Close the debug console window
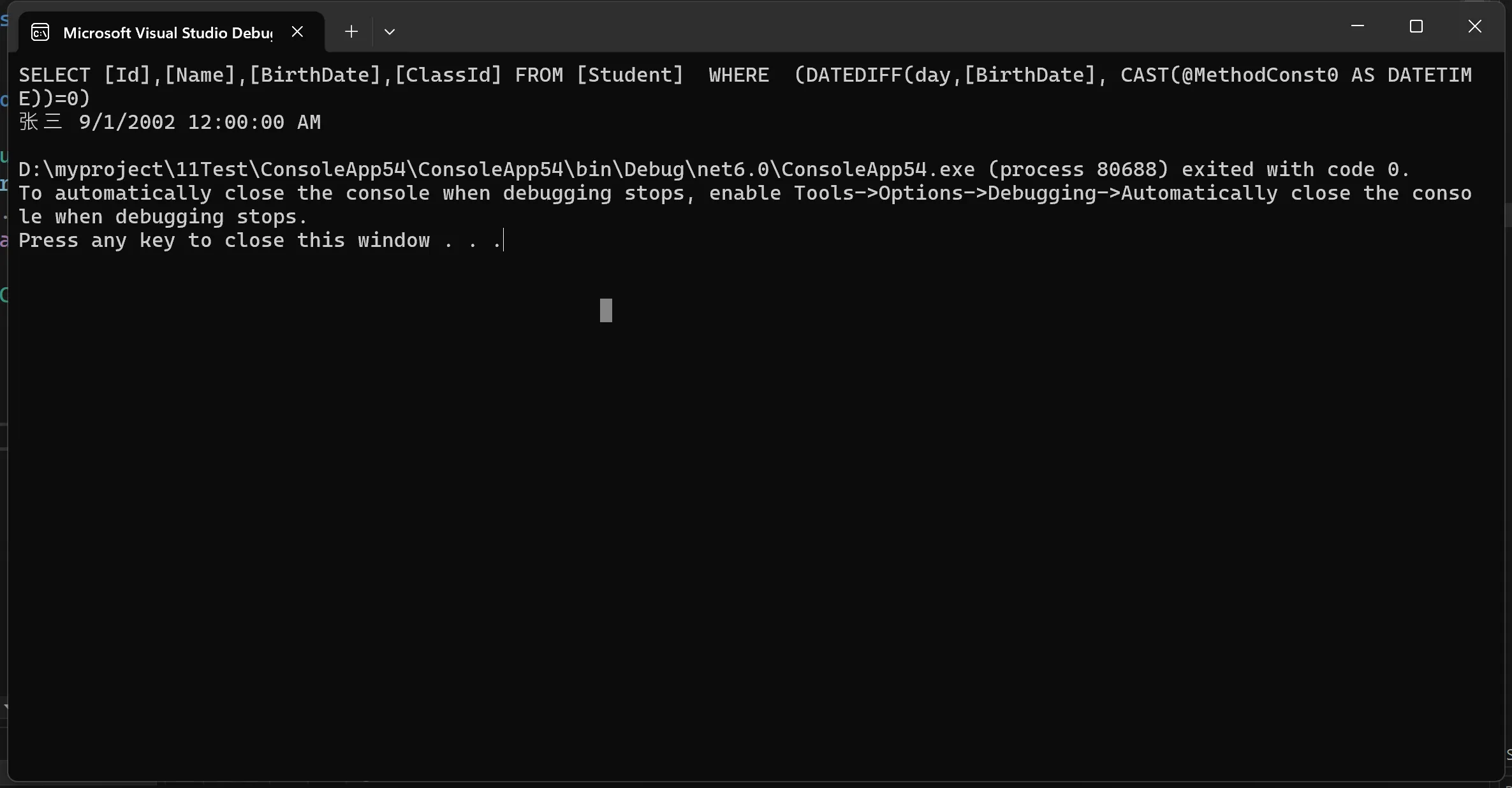The image size is (1512, 788). 1475,26
